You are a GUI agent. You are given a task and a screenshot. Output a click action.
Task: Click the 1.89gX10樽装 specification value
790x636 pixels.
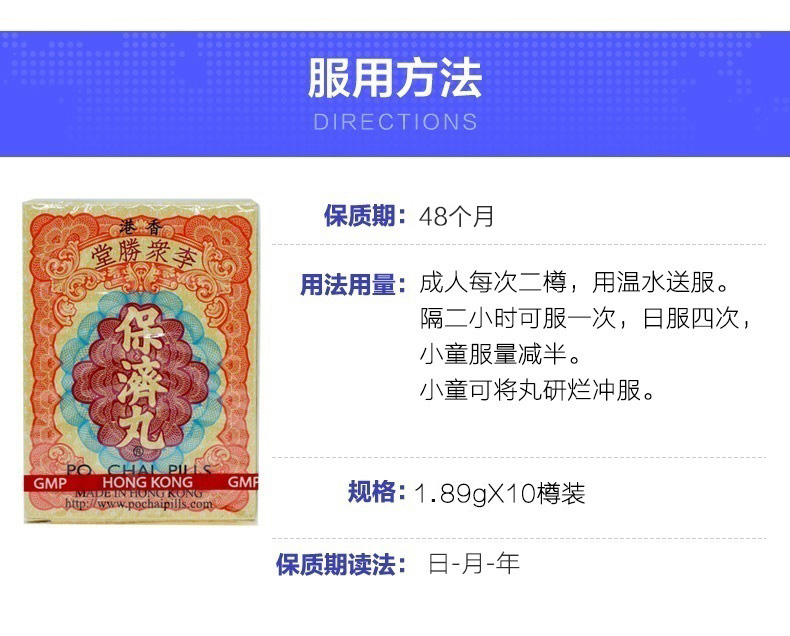(x=500, y=493)
